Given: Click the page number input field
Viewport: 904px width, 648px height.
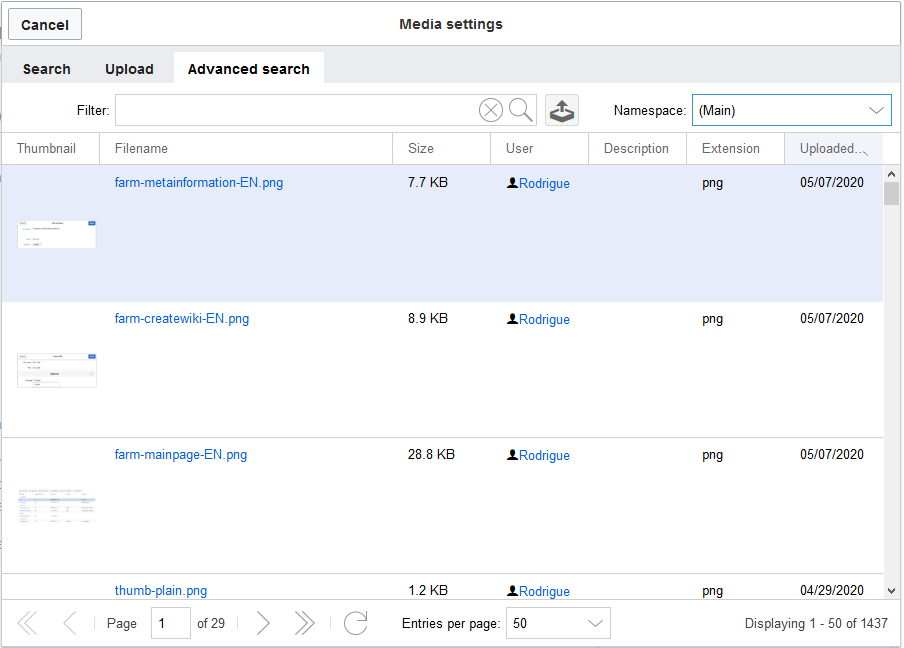Looking at the screenshot, I should (x=171, y=623).
